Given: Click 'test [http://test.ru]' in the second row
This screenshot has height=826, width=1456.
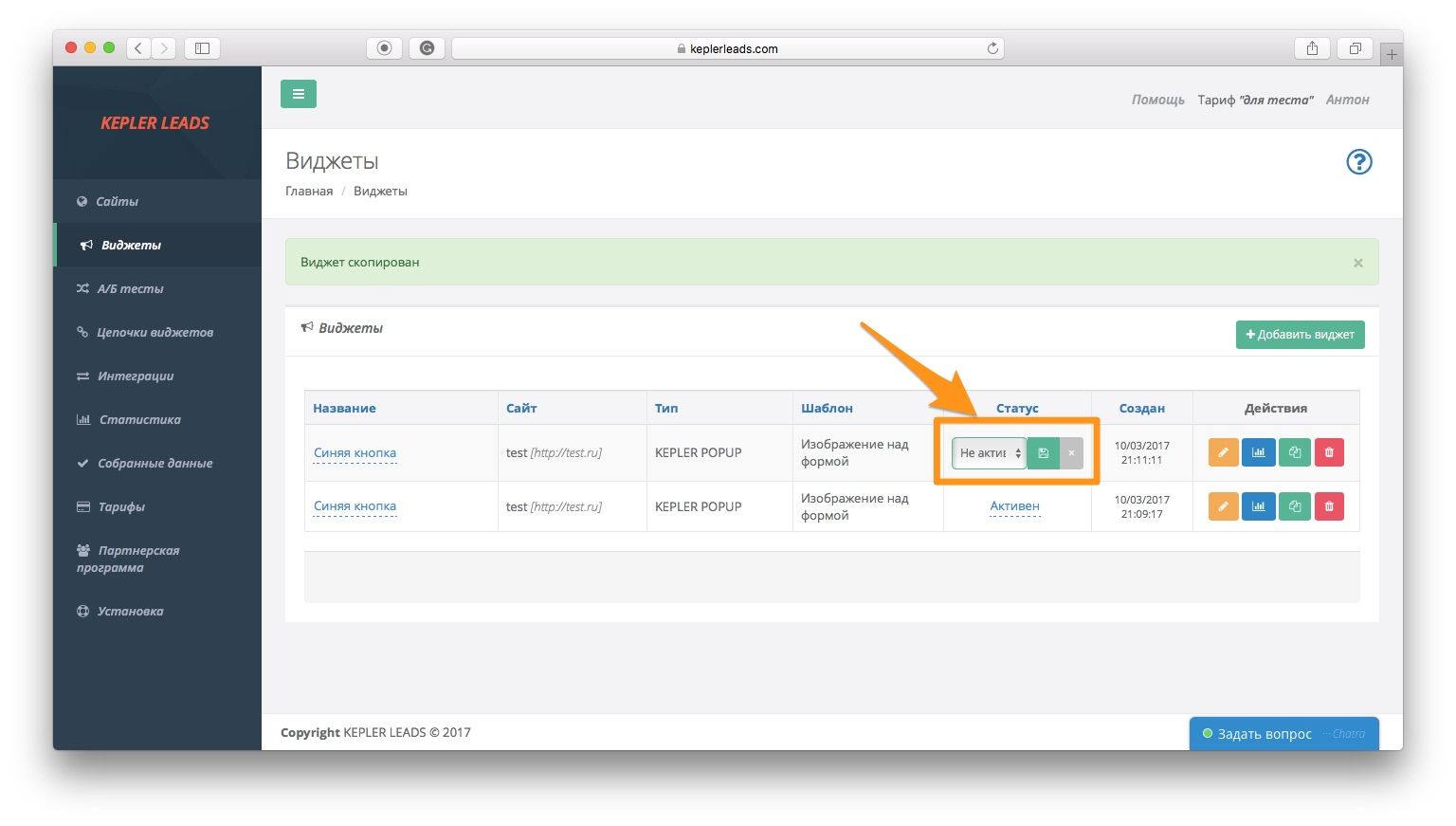Looking at the screenshot, I should (554, 506).
